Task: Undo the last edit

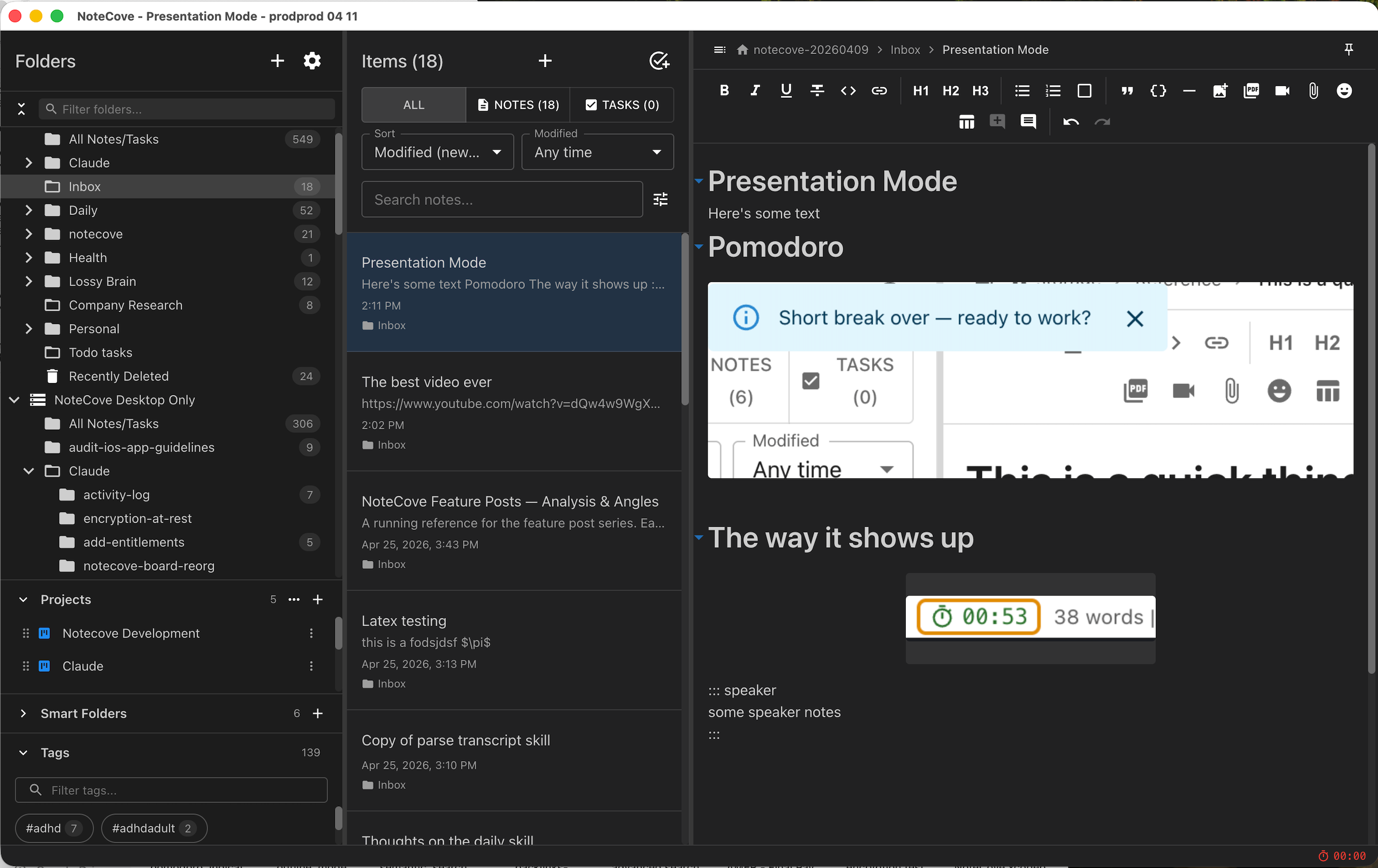Action: tap(1071, 121)
